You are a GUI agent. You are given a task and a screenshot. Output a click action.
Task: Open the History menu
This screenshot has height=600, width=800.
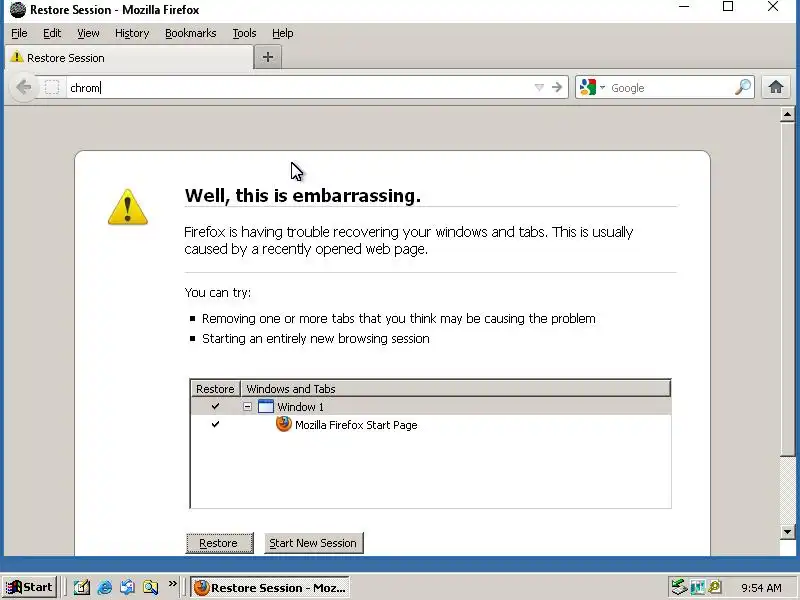[x=132, y=33]
